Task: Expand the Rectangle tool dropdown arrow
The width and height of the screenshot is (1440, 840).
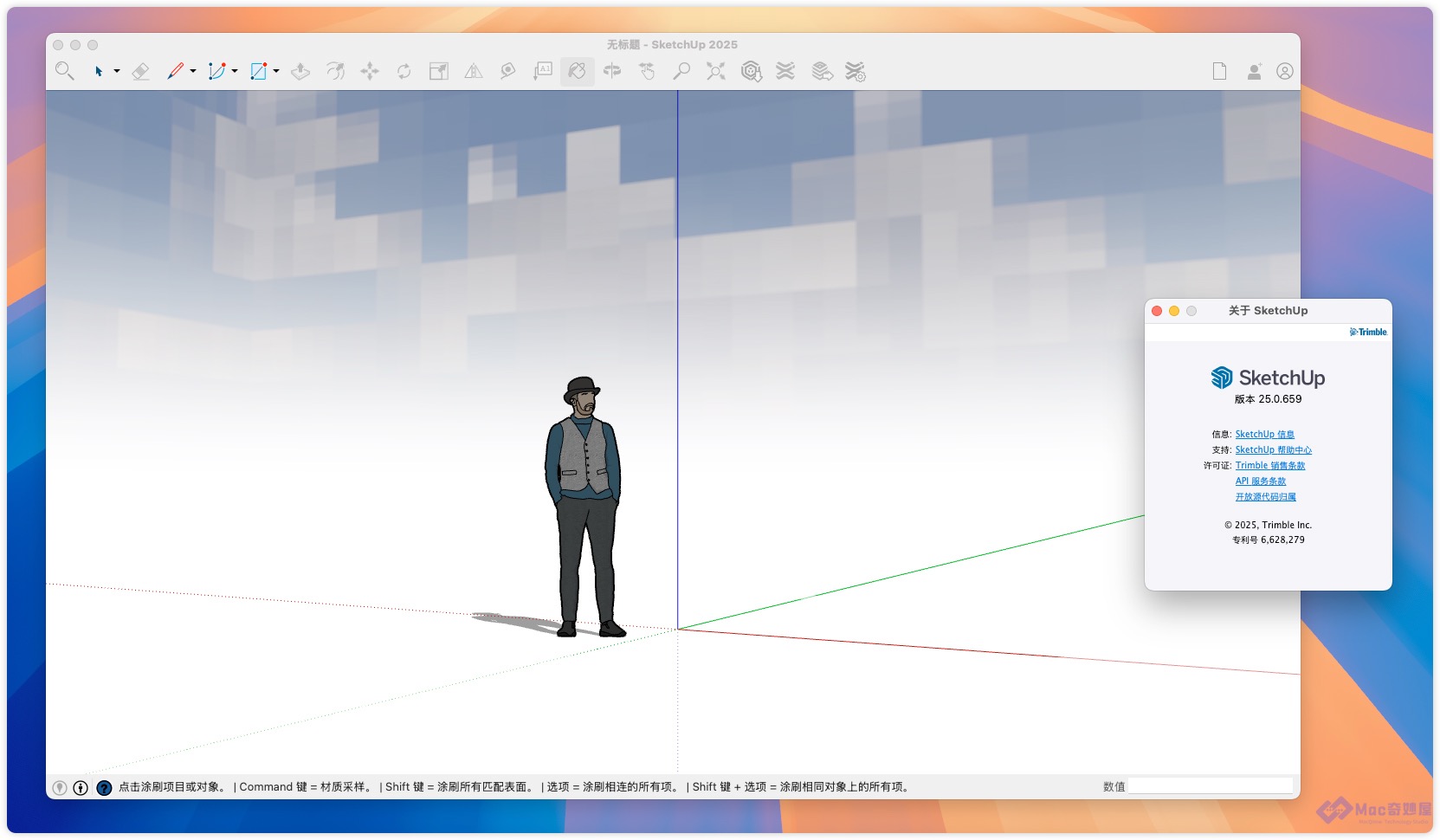Action: point(276,71)
